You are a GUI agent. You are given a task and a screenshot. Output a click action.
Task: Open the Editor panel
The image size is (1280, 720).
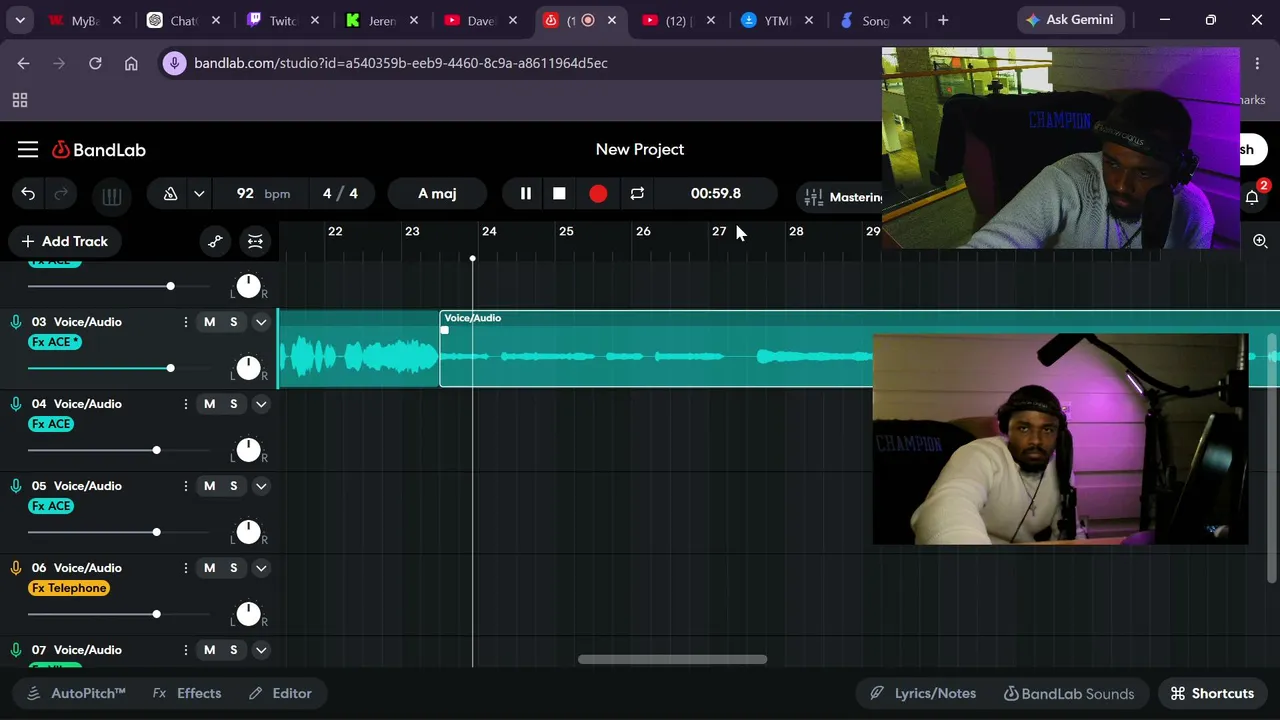pos(280,693)
